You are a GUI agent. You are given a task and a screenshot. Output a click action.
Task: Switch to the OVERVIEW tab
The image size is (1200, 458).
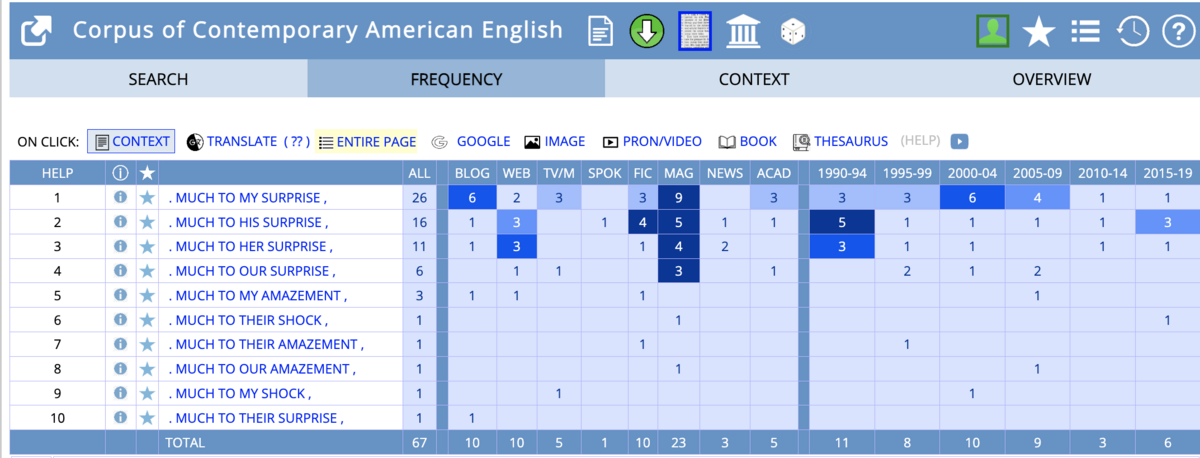pyautogui.click(x=1051, y=79)
